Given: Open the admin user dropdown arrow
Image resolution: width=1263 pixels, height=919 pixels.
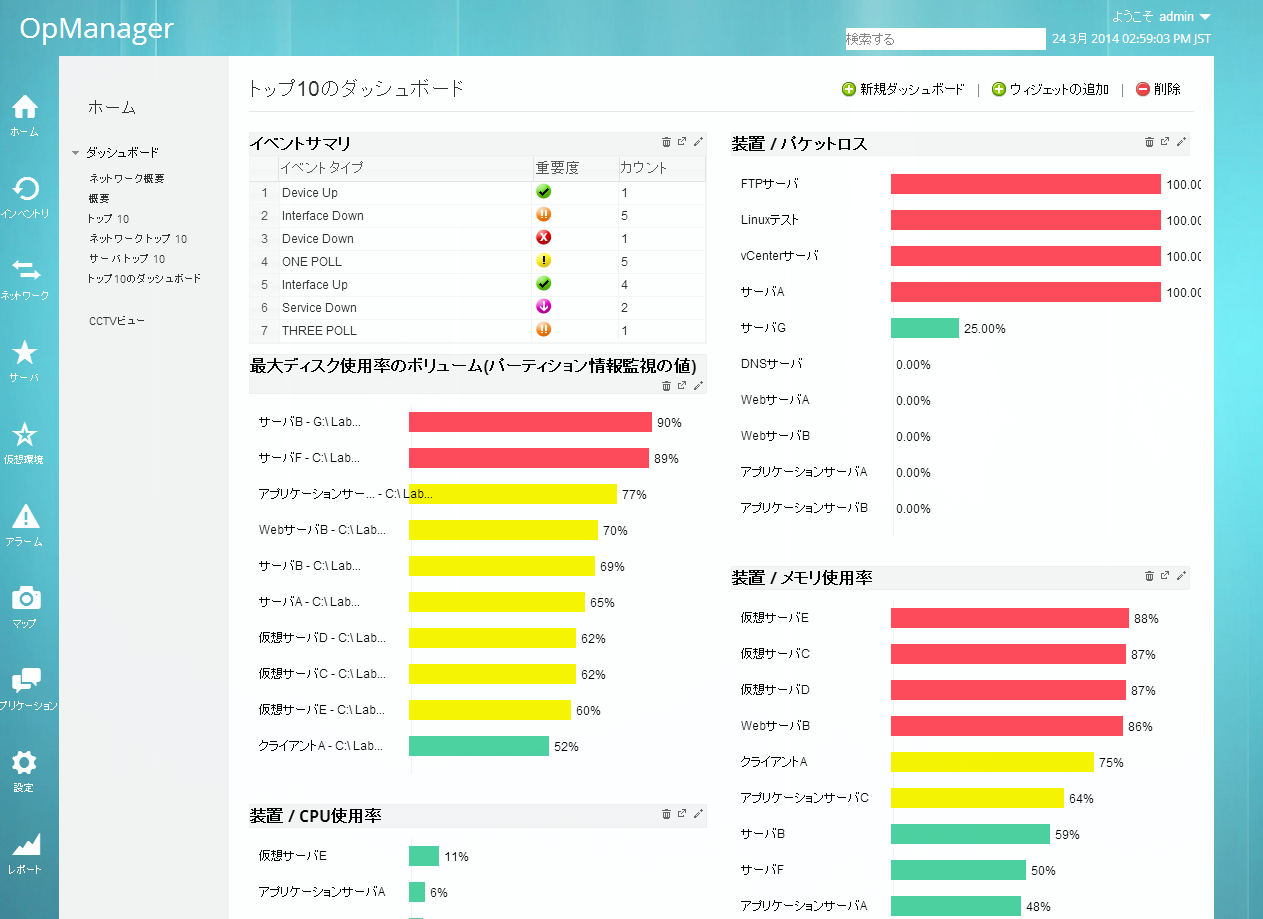Looking at the screenshot, I should tap(1204, 17).
